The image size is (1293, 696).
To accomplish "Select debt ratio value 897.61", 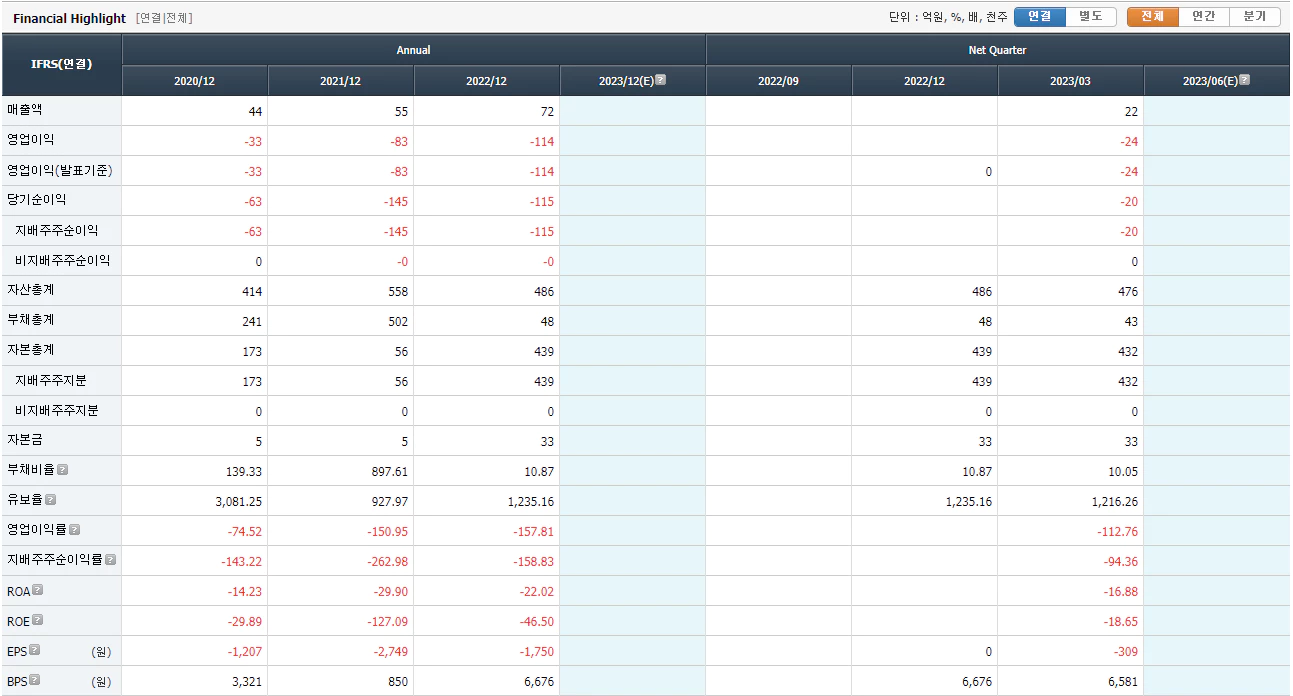I will click(x=388, y=472).
